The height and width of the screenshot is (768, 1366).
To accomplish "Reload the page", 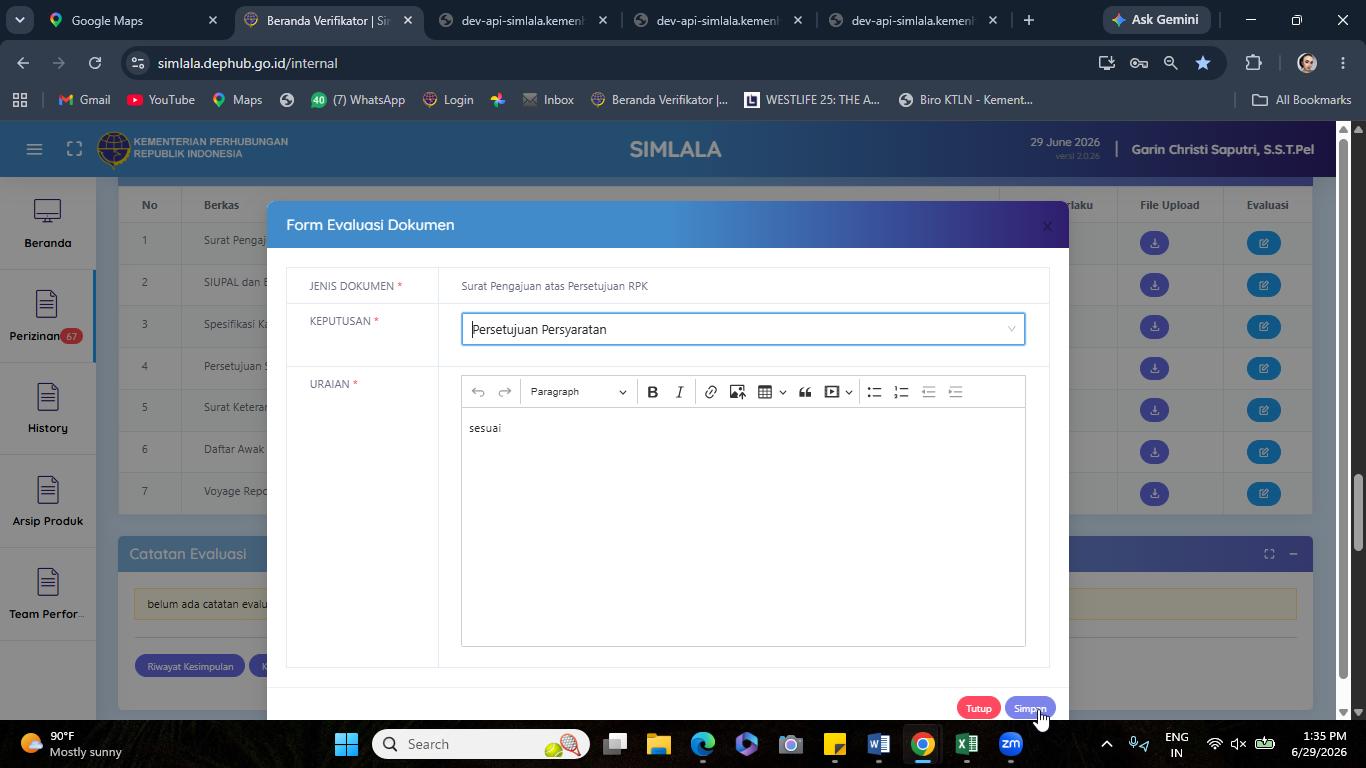I will coord(95,63).
